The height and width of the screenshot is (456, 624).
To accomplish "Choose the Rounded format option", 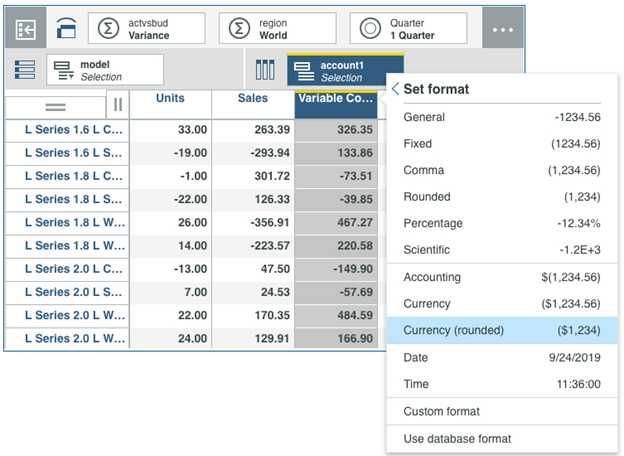I will pyautogui.click(x=502, y=197).
